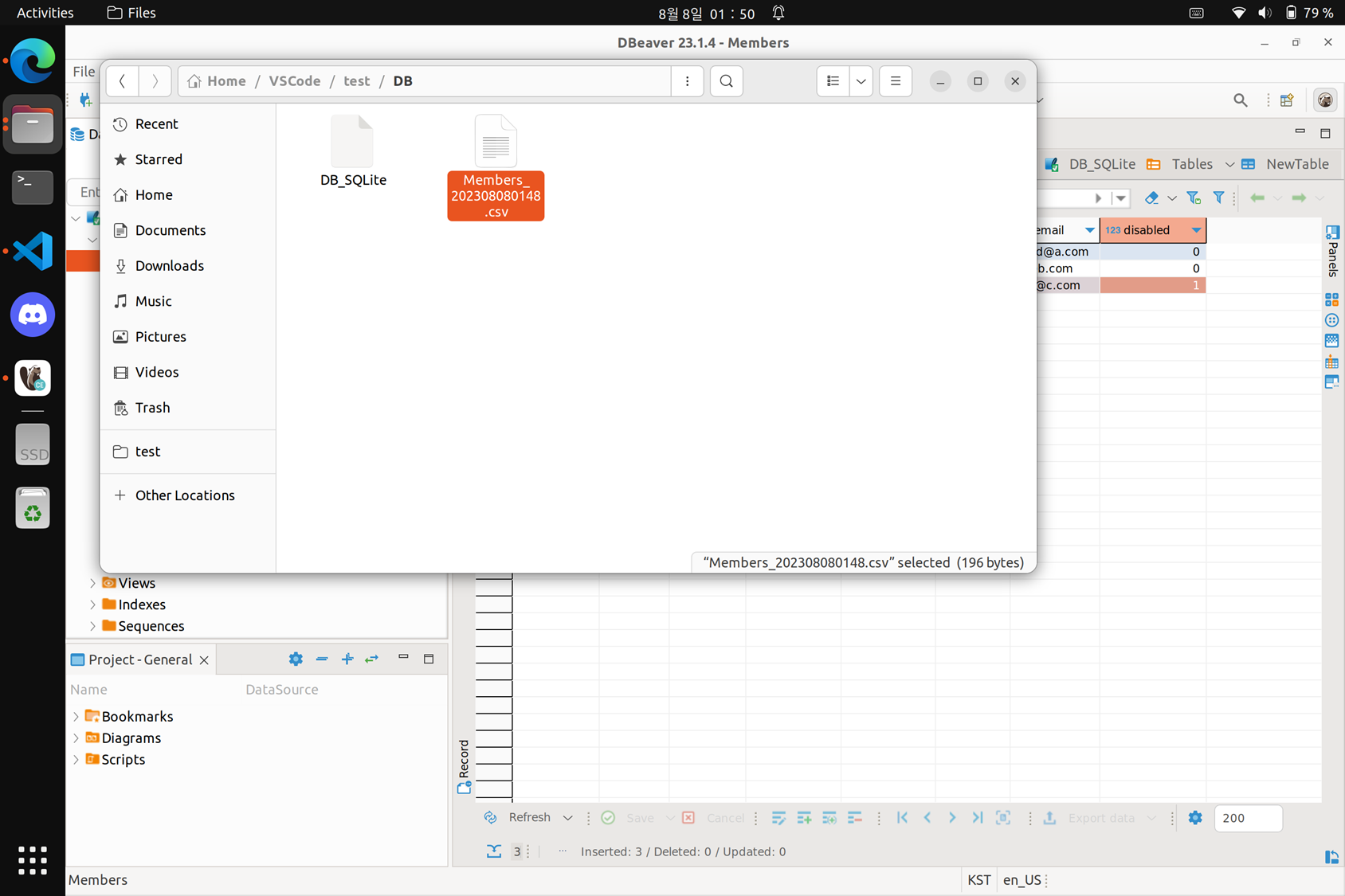Open Visual Studio Code from the dock
Viewport: 1345px width, 896px height.
pos(33,252)
